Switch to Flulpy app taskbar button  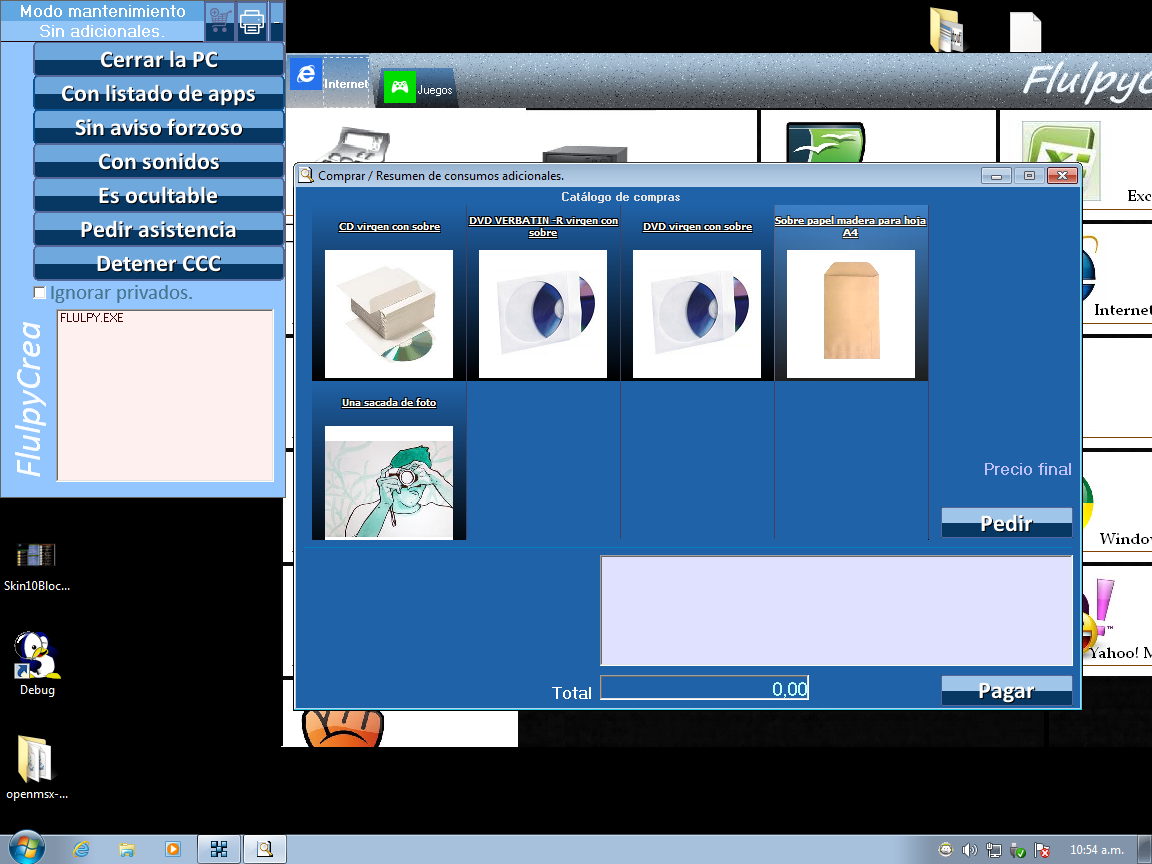pos(219,849)
